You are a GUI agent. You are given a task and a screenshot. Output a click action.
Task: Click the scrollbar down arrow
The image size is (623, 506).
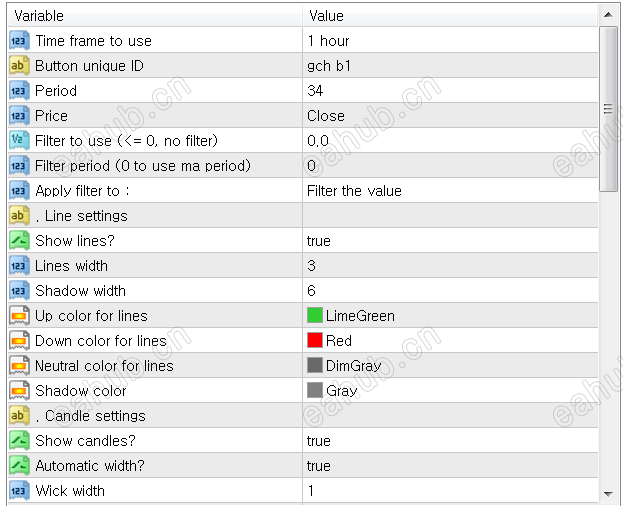coord(608,493)
